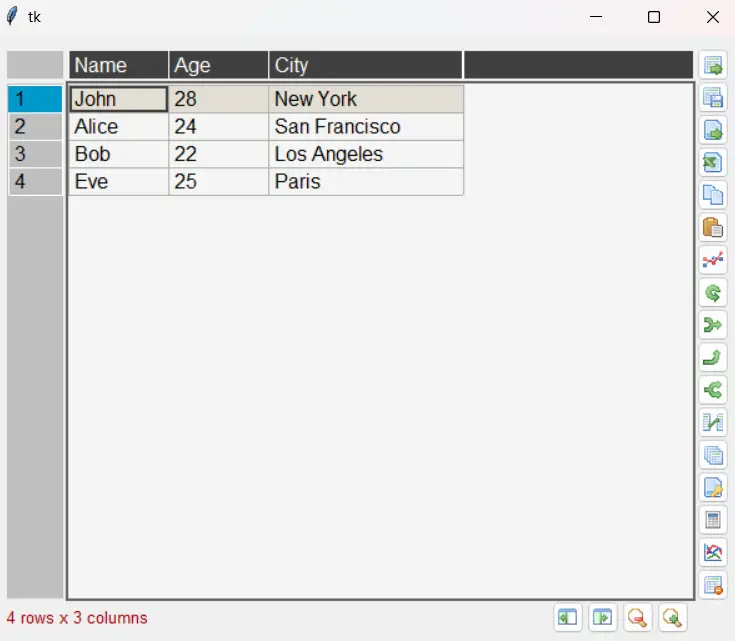This screenshot has width=735, height=641.
Task: Click the cell containing Bob
Action: (x=119, y=154)
